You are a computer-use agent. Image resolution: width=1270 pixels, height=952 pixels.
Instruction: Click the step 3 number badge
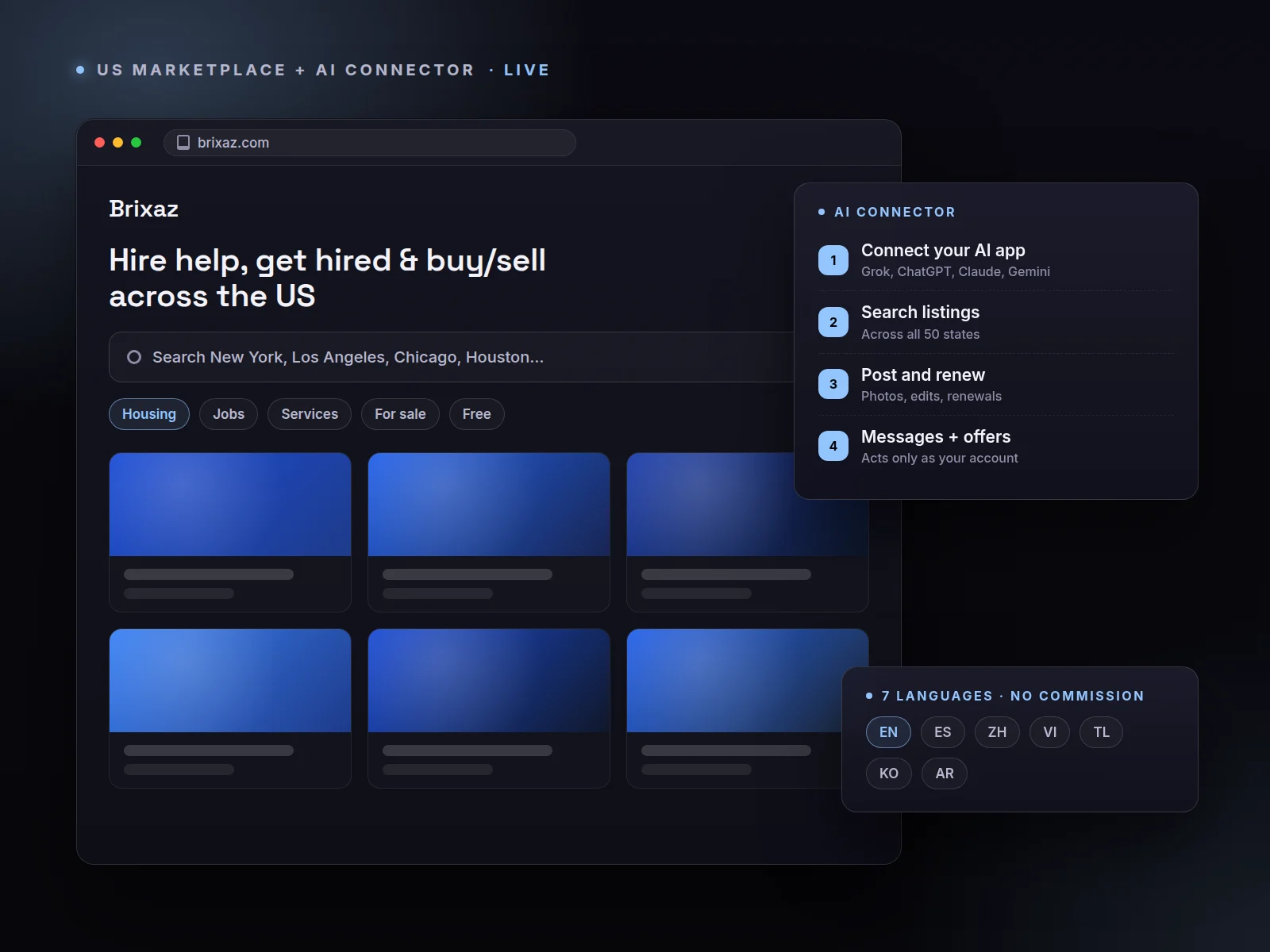pos(833,384)
